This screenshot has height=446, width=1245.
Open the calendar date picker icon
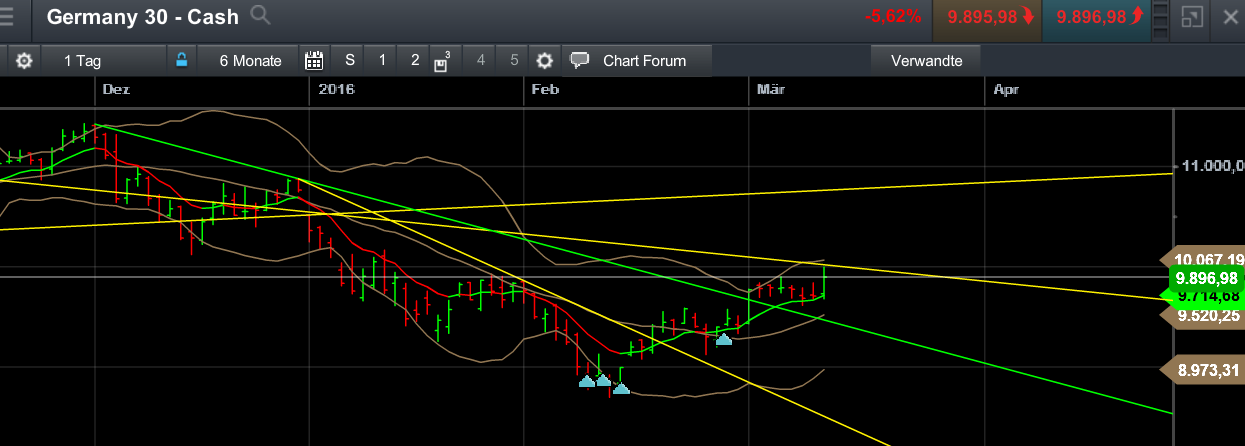[x=314, y=60]
